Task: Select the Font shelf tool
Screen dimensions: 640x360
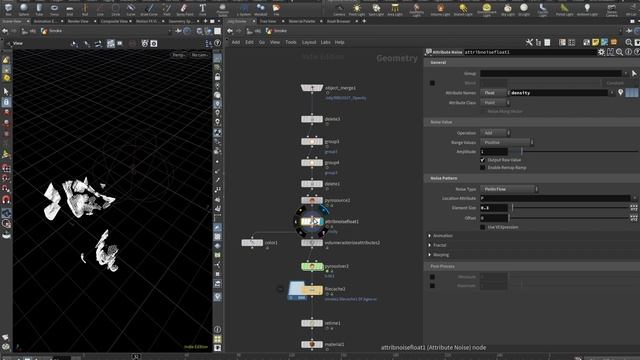Action: click(202, 9)
